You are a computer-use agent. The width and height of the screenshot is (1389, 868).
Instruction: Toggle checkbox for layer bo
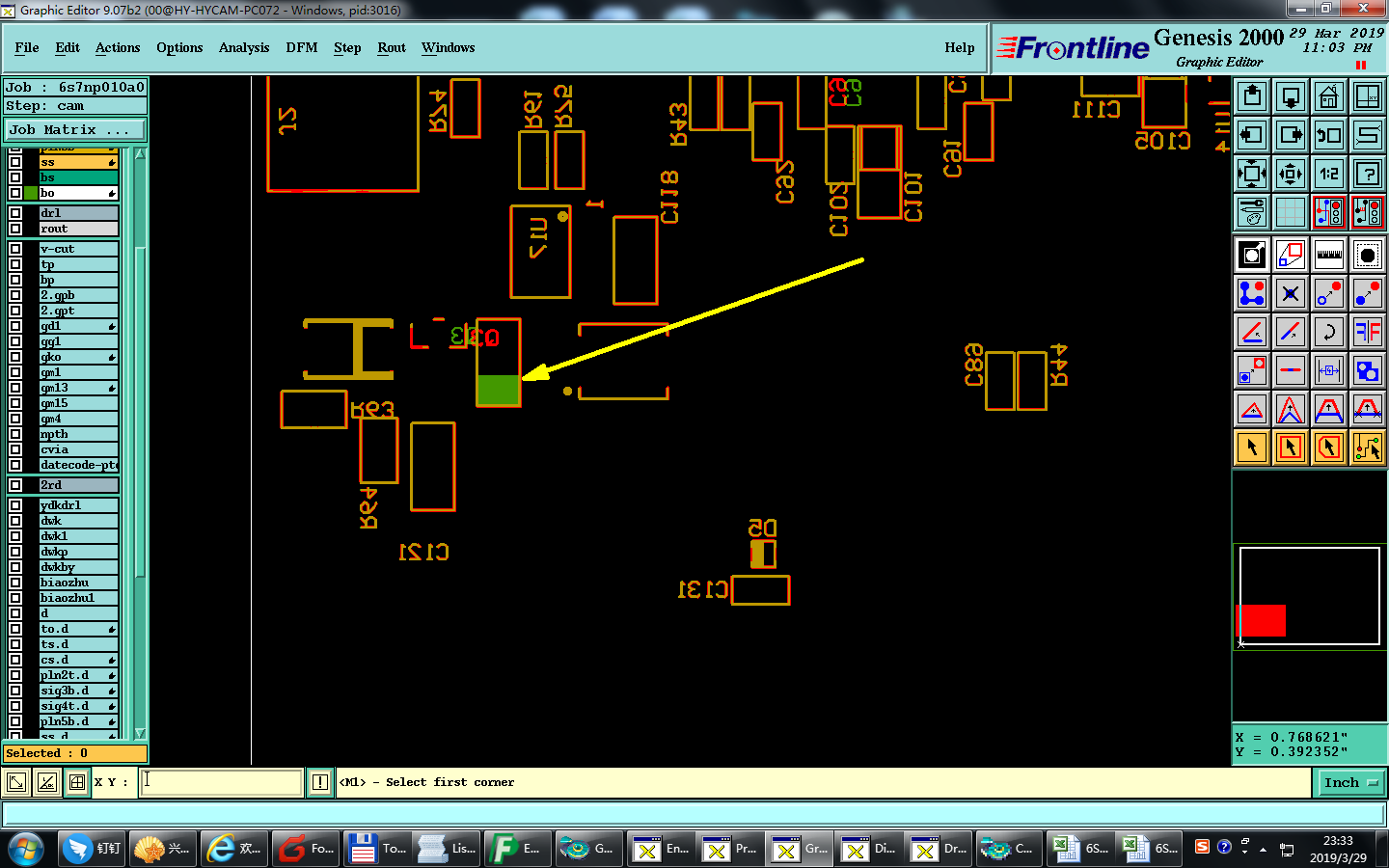point(15,193)
